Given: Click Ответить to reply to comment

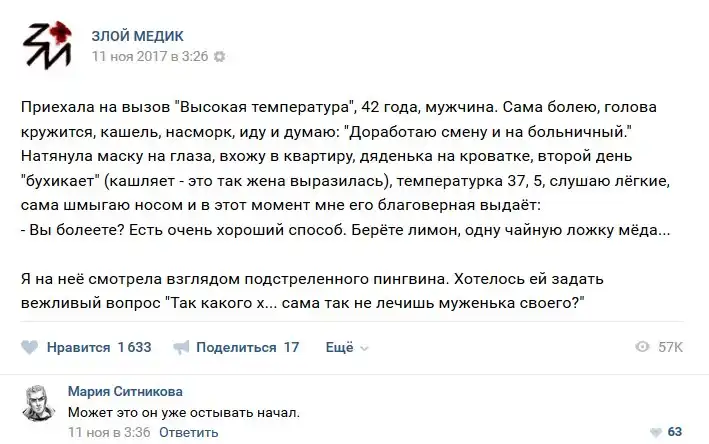Looking at the screenshot, I should click(188, 432).
